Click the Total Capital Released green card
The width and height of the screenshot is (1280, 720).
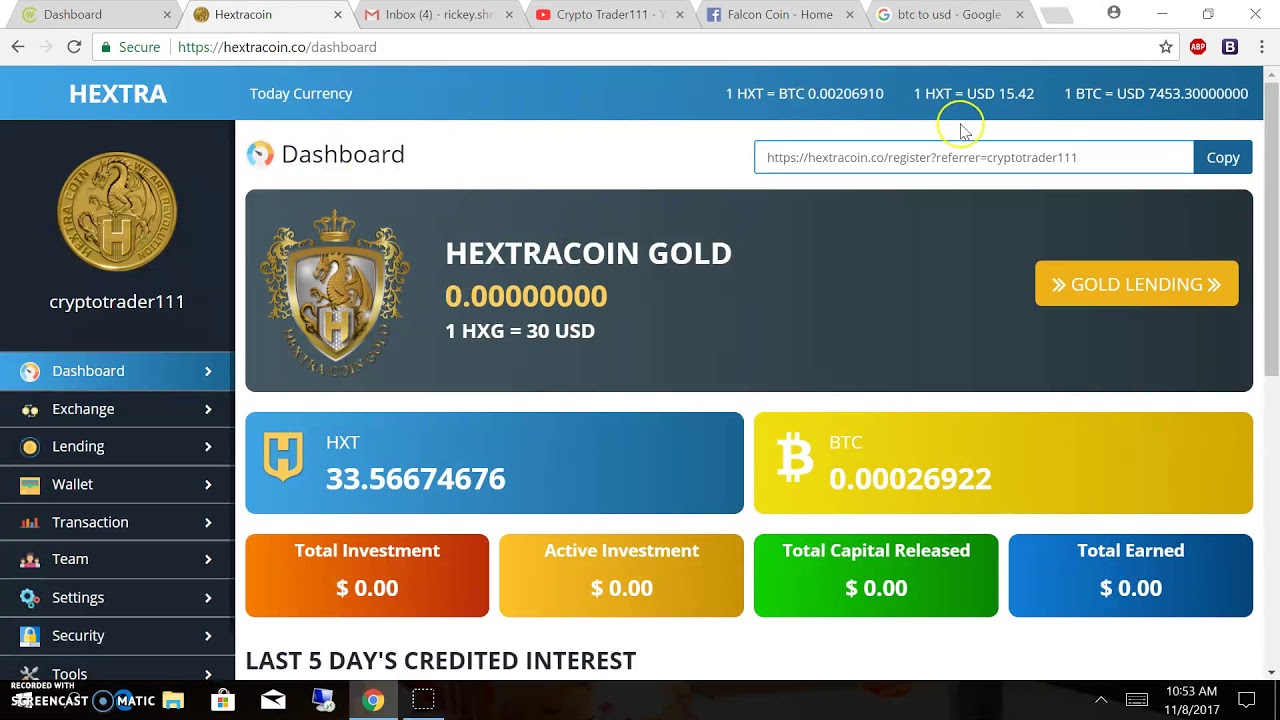pos(876,575)
